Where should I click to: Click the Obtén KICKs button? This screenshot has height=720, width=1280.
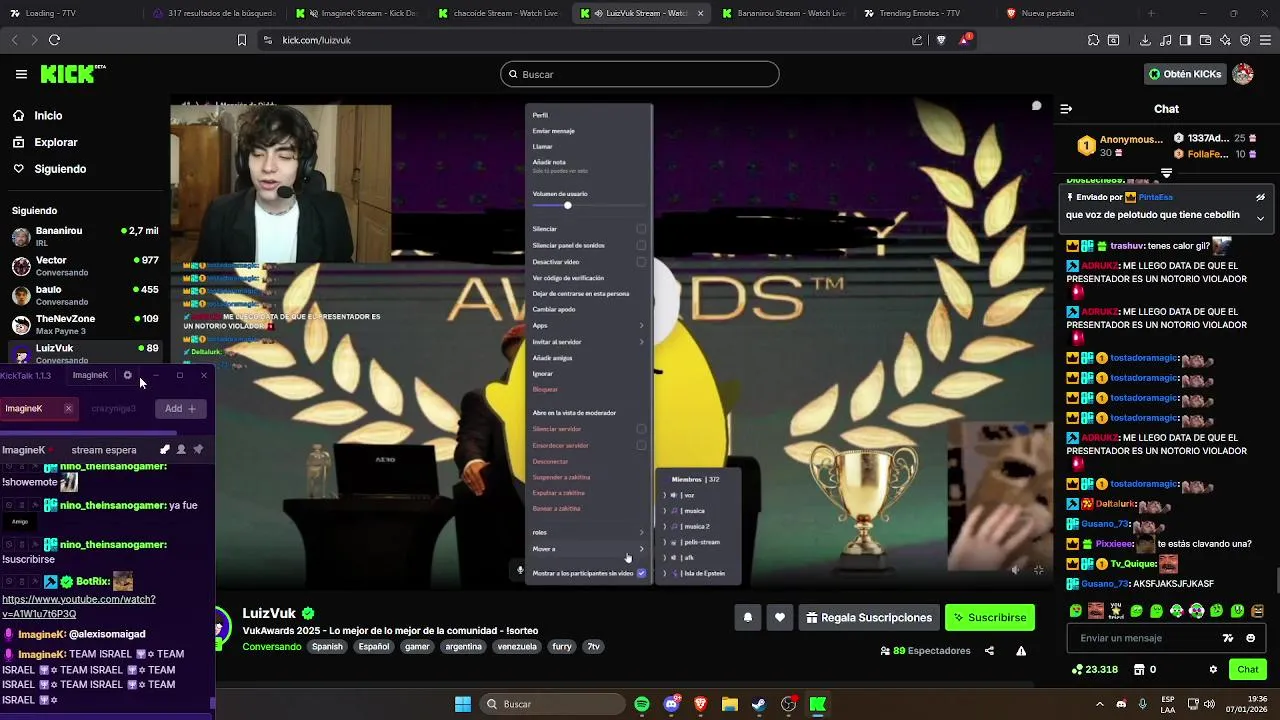pyautogui.click(x=1185, y=74)
